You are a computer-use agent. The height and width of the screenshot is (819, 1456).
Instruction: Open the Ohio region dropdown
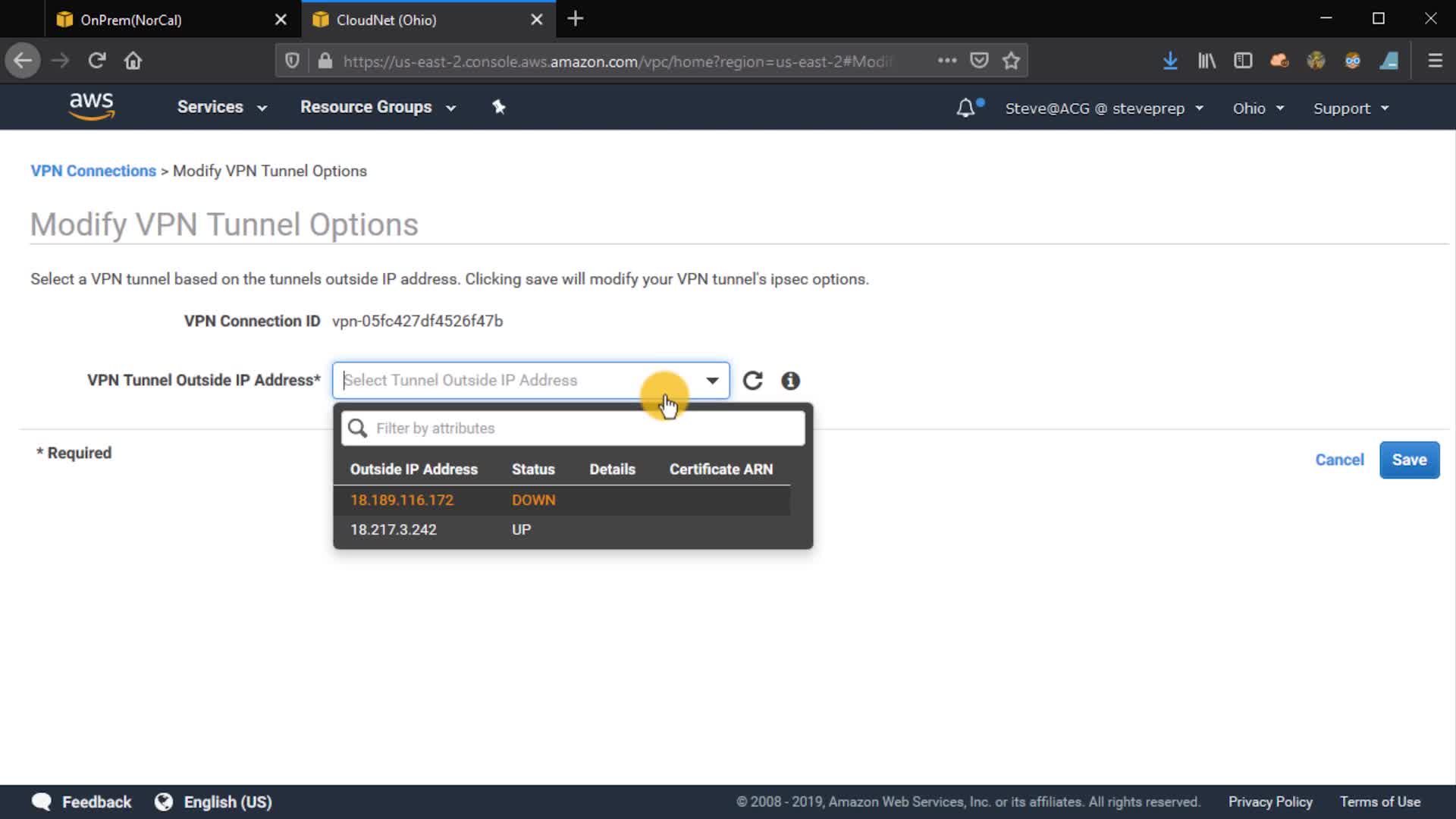[x=1257, y=108]
